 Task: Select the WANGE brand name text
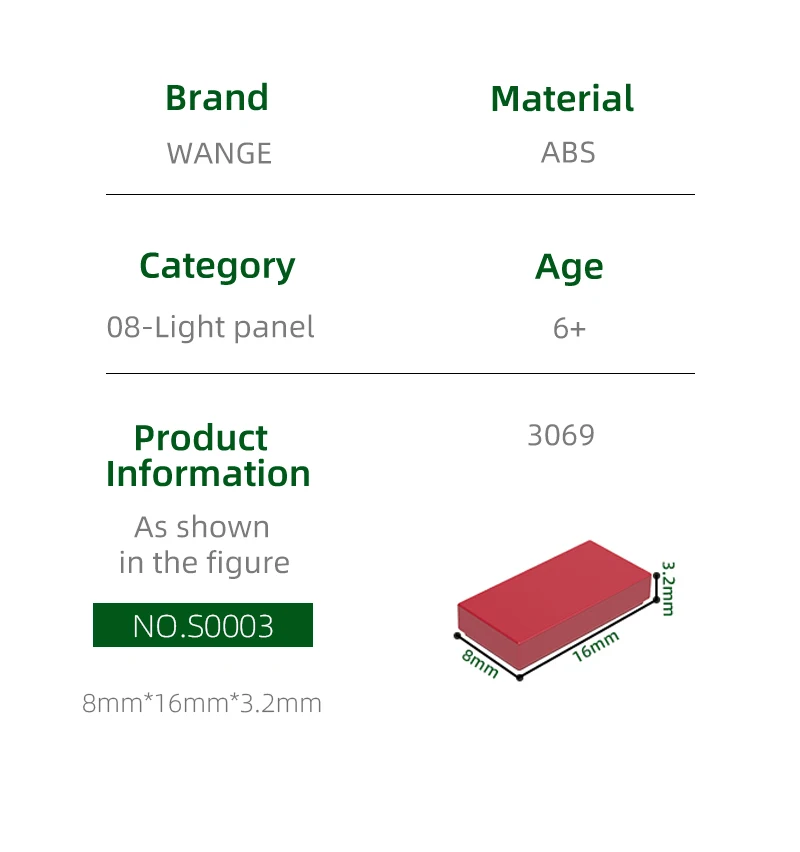219,153
